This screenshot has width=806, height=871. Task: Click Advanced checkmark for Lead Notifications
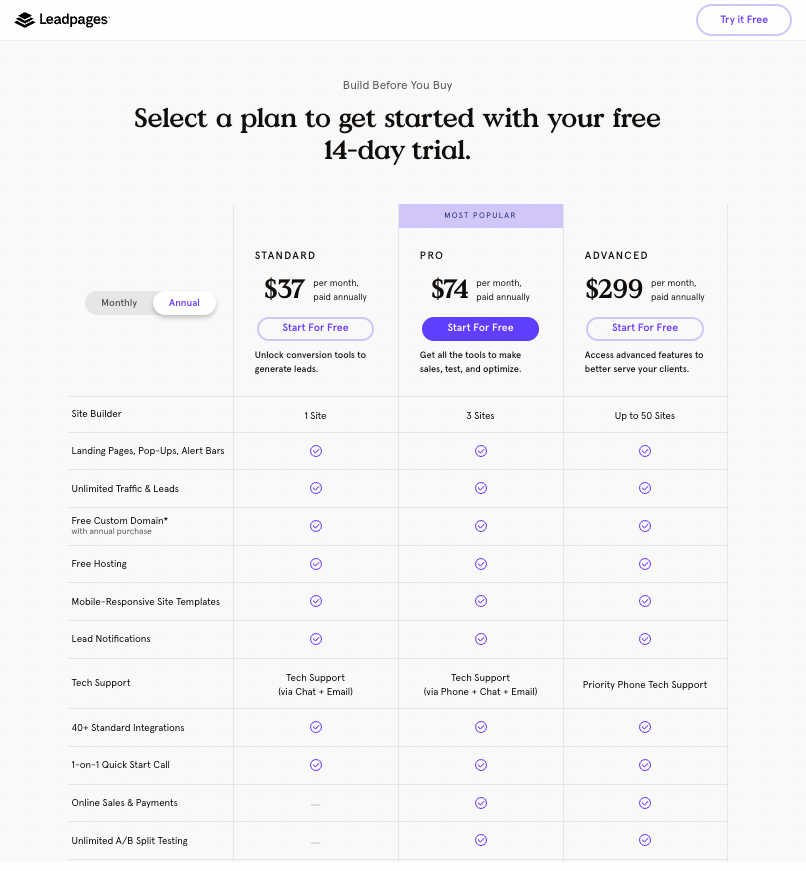coord(645,639)
